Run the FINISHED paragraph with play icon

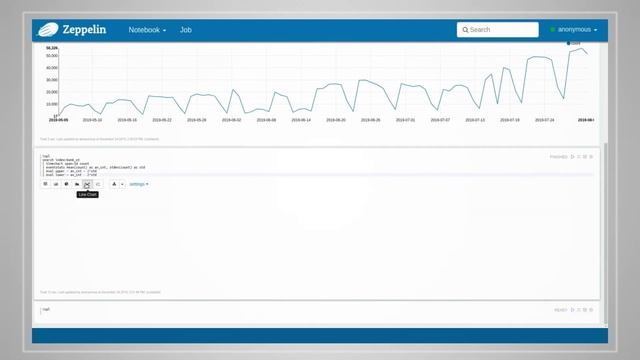click(573, 157)
